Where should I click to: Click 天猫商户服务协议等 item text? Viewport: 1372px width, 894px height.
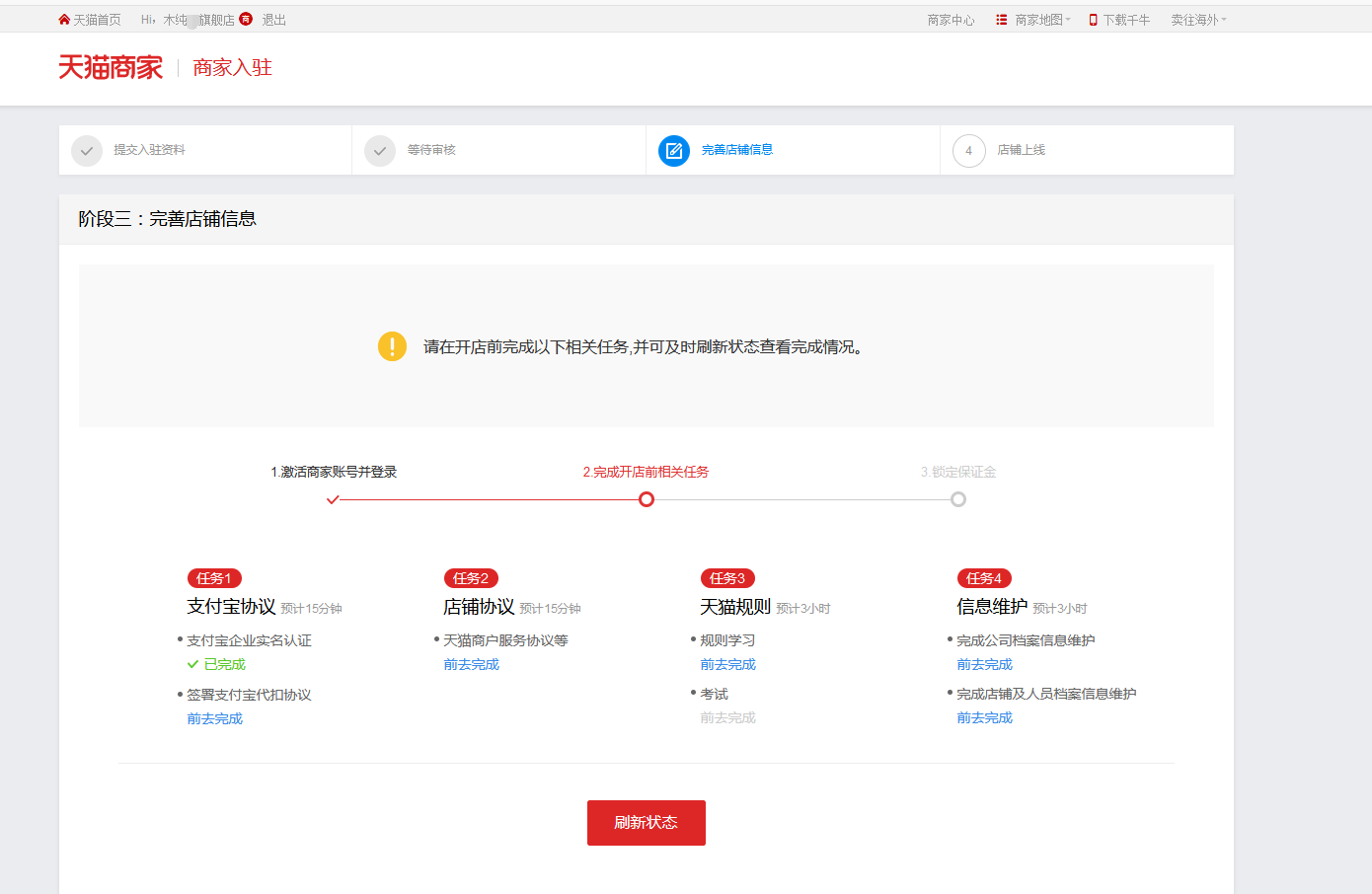tap(505, 640)
